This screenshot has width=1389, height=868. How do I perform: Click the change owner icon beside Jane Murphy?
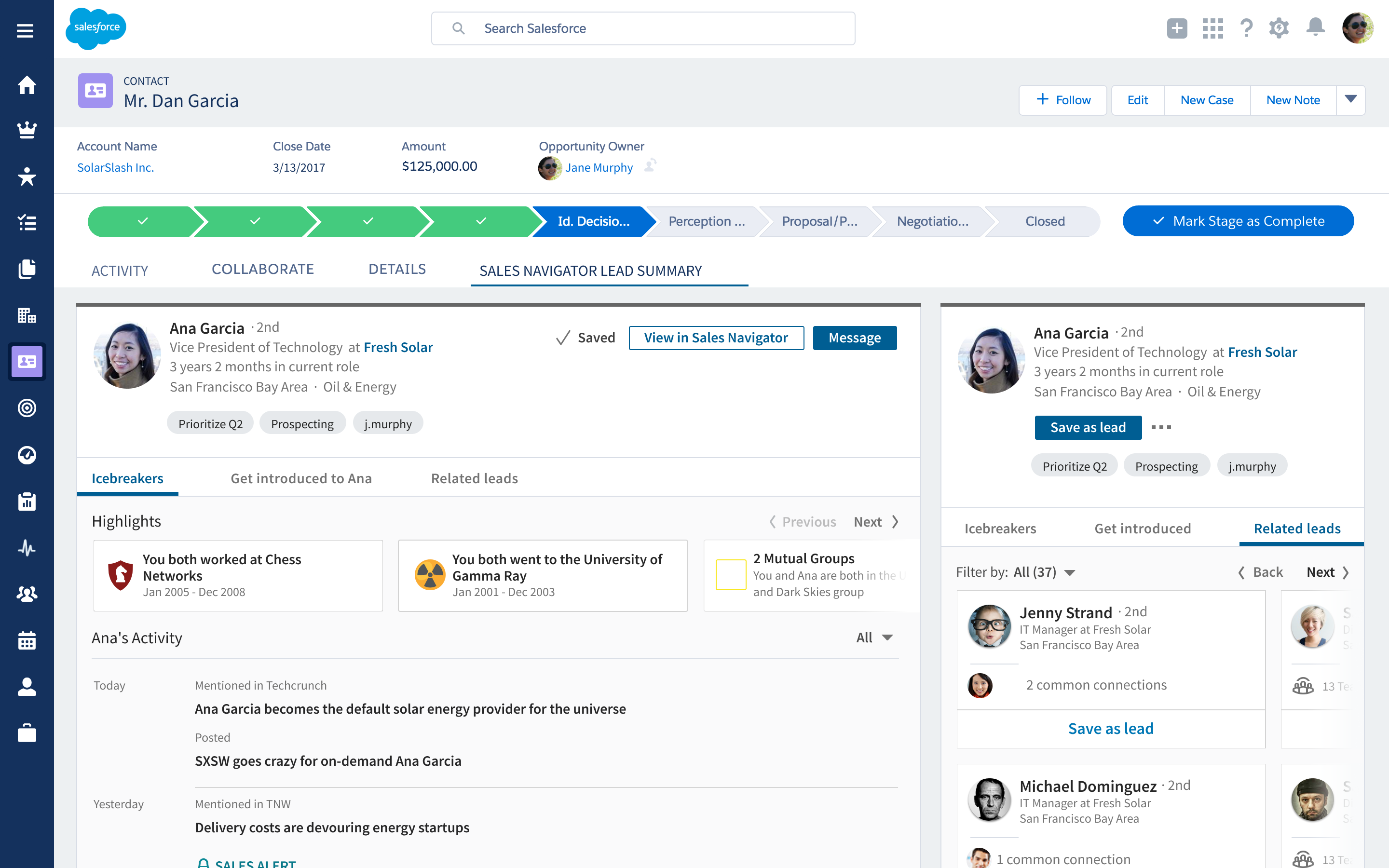click(x=650, y=165)
